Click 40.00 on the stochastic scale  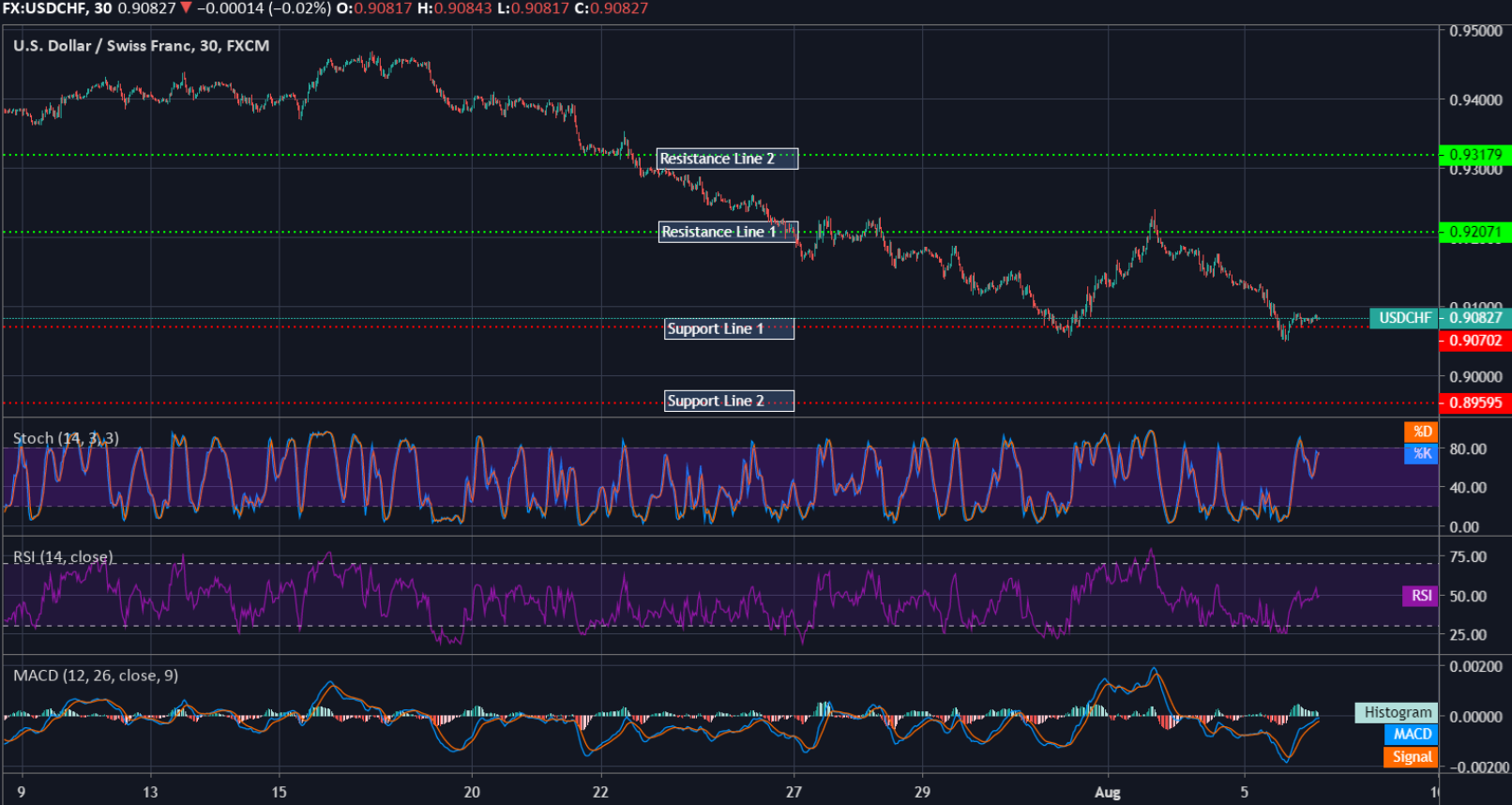click(x=1468, y=487)
